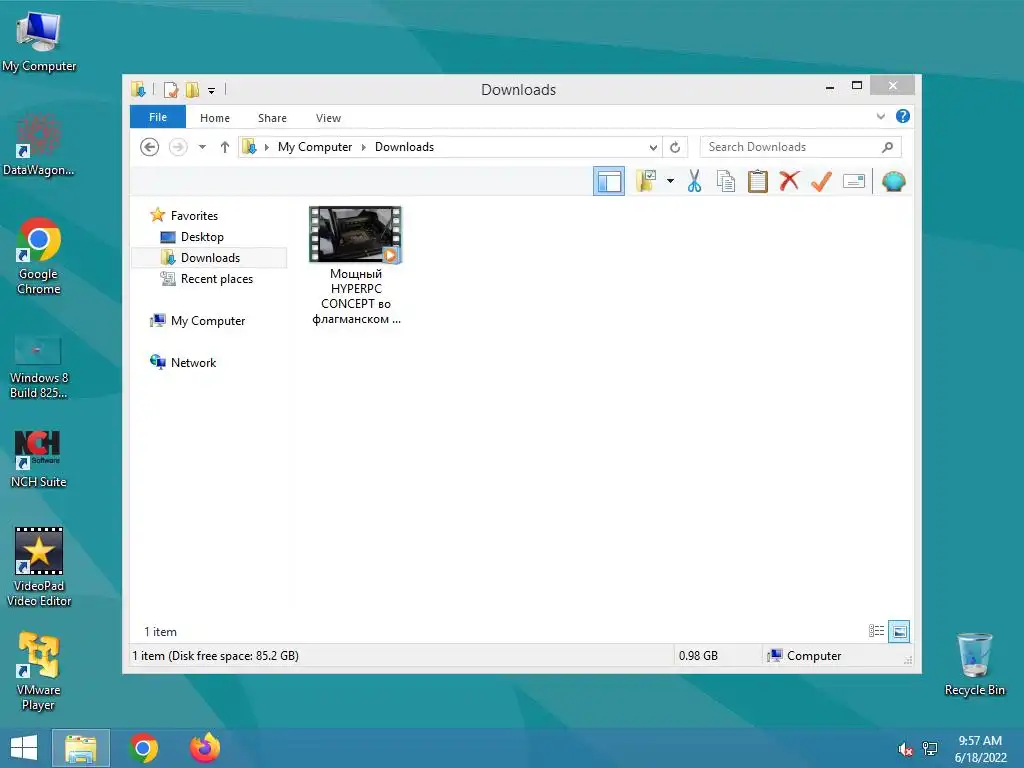Switch to the Share ribbon tab
Screen dimensions: 1024x768
tap(272, 118)
